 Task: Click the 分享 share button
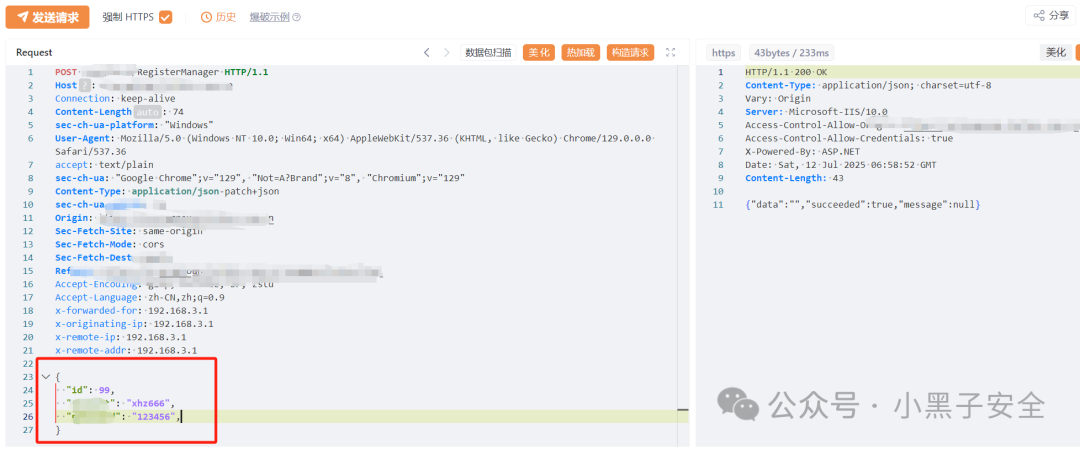click(x=1052, y=16)
